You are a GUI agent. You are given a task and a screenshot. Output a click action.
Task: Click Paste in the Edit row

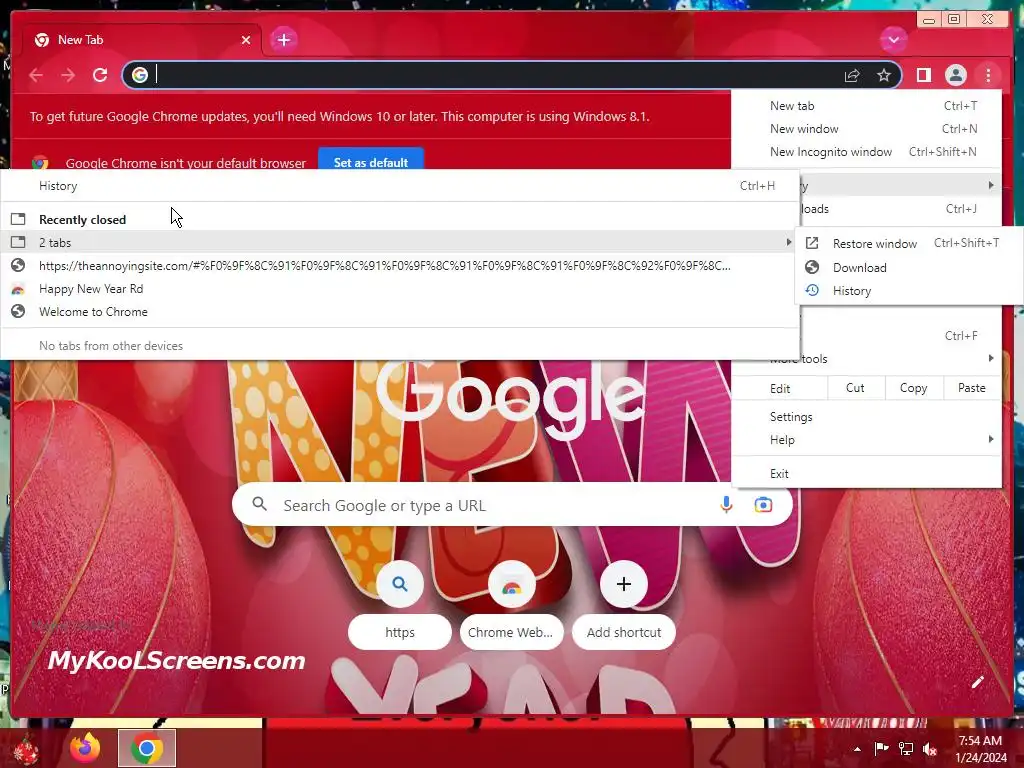tap(971, 388)
